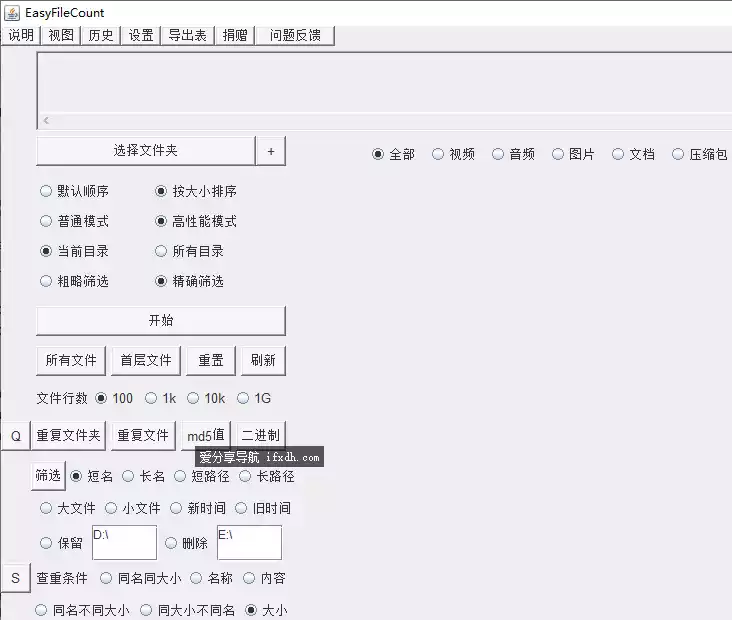Click the S button

16,578
